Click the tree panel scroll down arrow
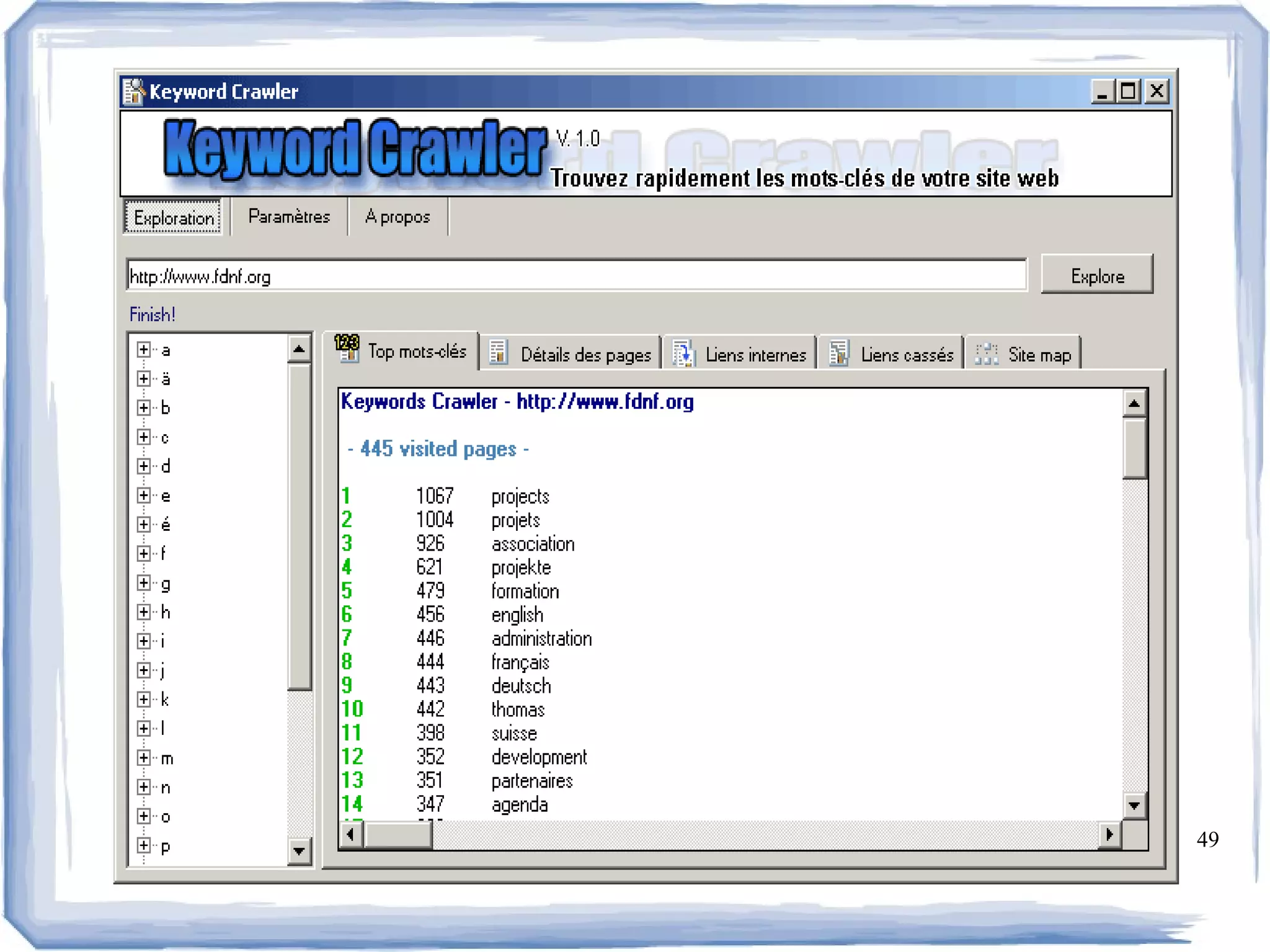1270x952 pixels. tap(299, 851)
